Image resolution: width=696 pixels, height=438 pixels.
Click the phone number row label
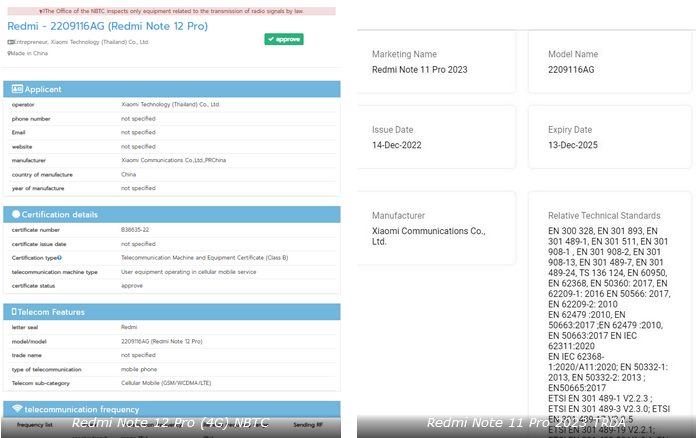tap(31, 119)
